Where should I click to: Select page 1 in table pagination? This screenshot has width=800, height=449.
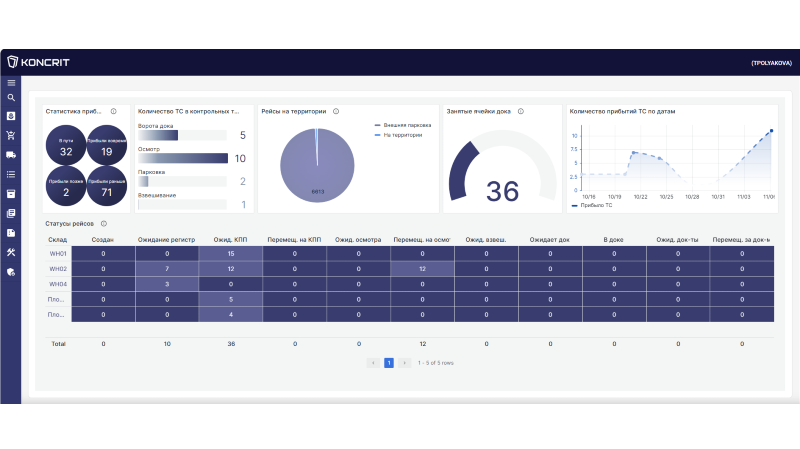coord(389,363)
